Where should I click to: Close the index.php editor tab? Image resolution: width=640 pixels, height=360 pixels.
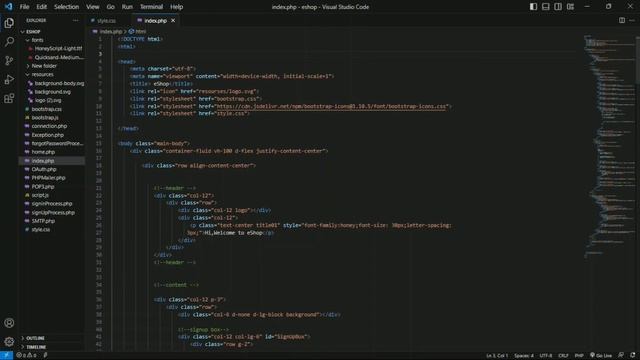coord(173,20)
